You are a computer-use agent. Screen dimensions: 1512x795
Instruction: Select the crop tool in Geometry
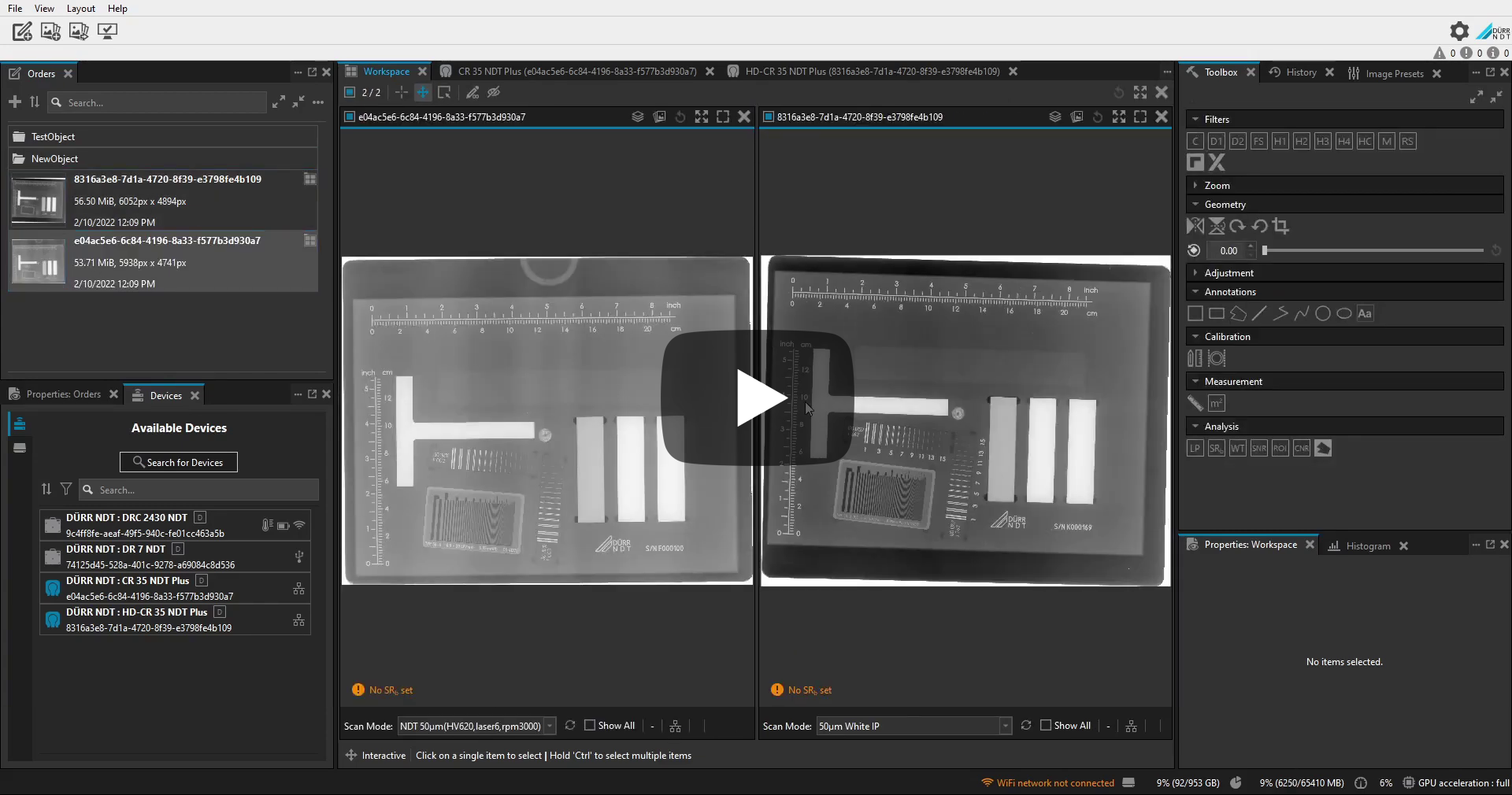(1280, 227)
